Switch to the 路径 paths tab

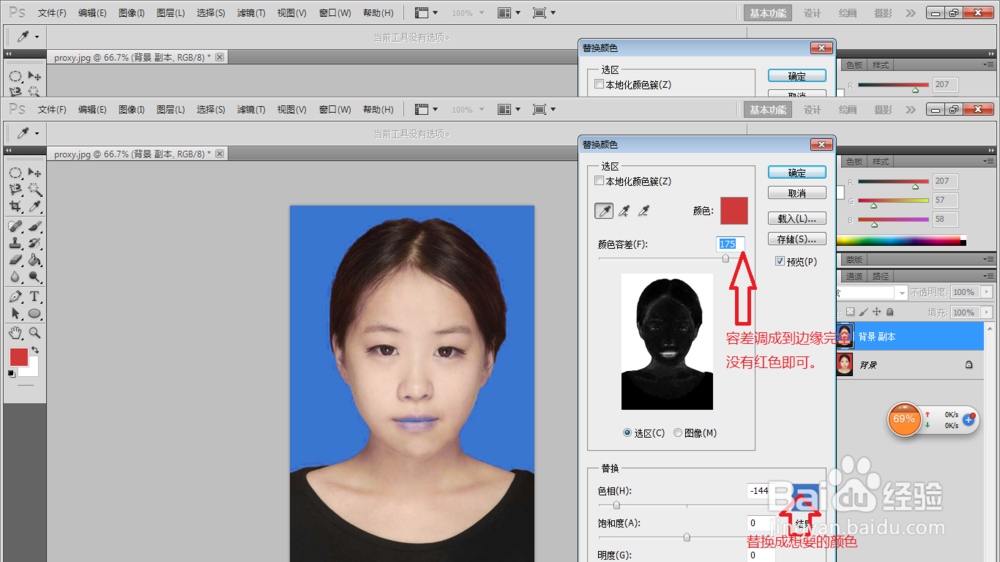pos(880,276)
